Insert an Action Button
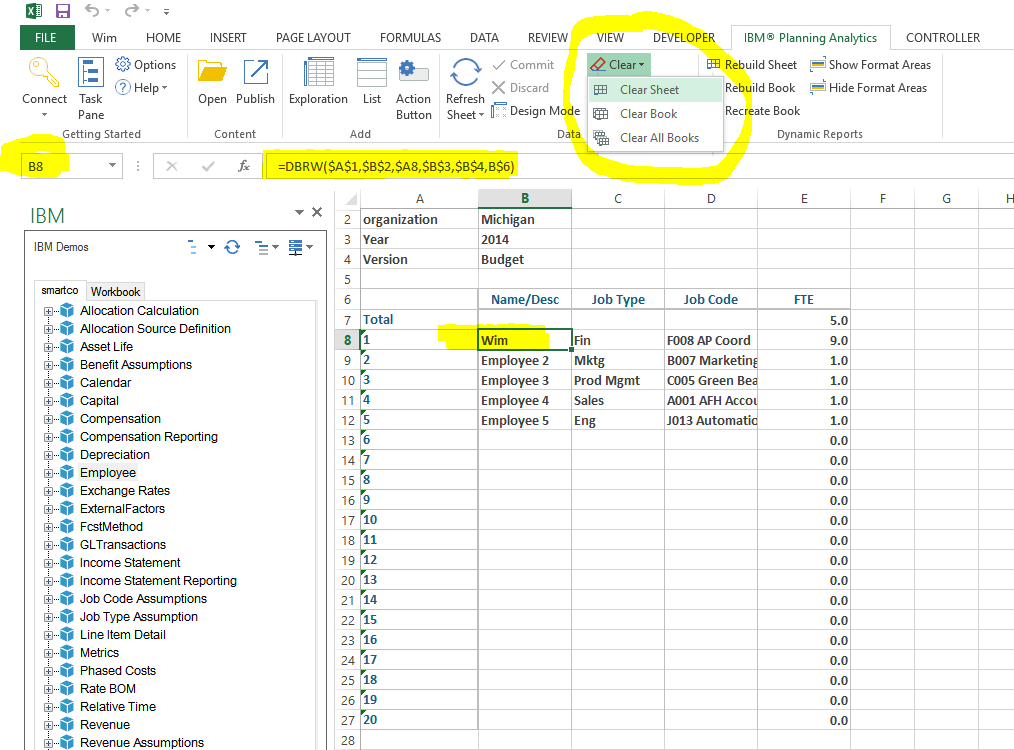Image resolution: width=1014 pixels, height=750 pixels. [413, 89]
